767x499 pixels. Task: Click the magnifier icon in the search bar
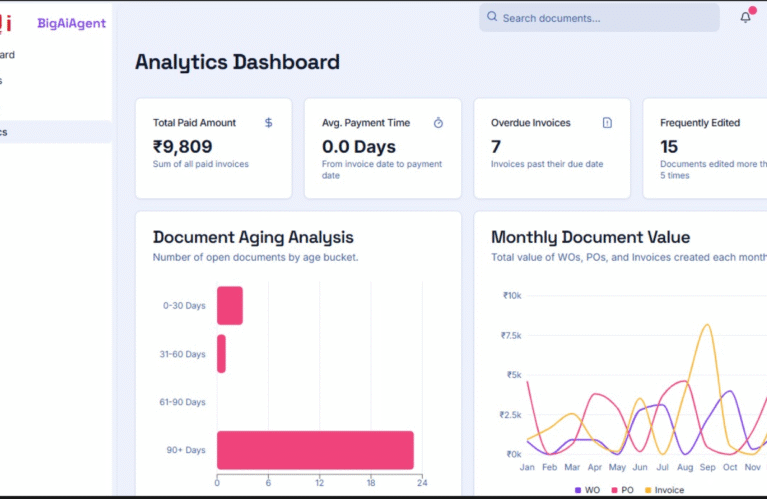(x=492, y=17)
